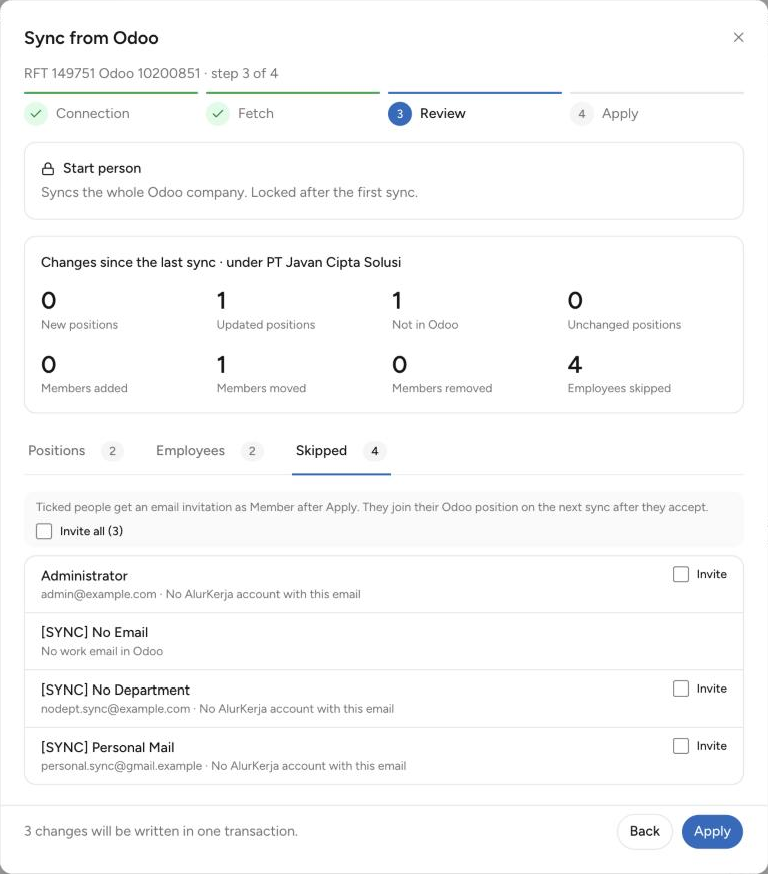This screenshot has width=768, height=874.
Task: Click the 'Not in Odoo' count
Action: tap(397, 300)
